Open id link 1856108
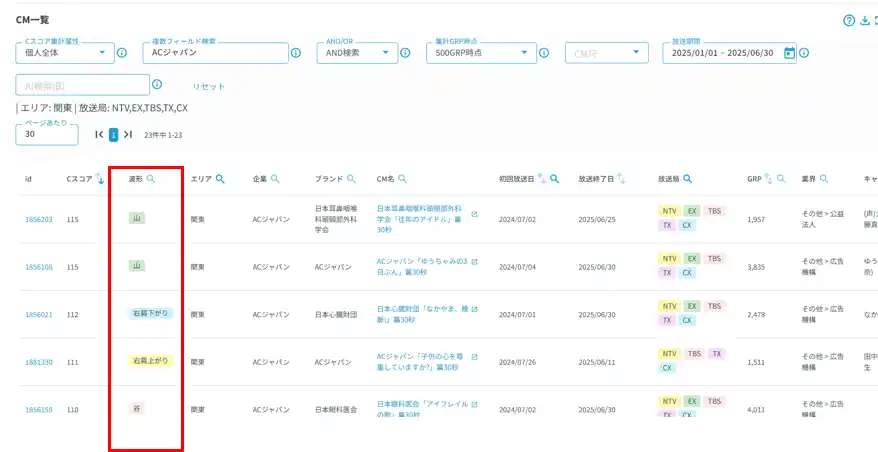 pos(39,267)
